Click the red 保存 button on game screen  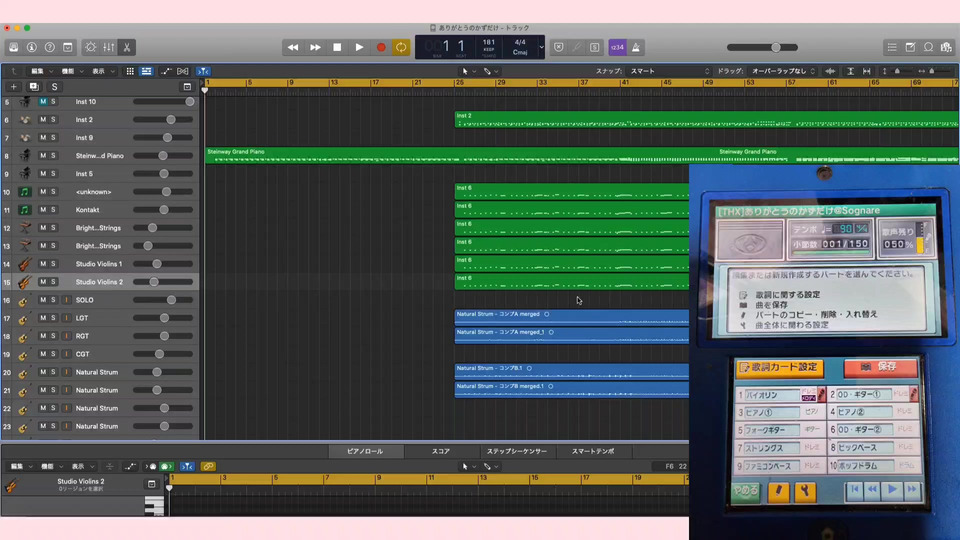click(880, 367)
